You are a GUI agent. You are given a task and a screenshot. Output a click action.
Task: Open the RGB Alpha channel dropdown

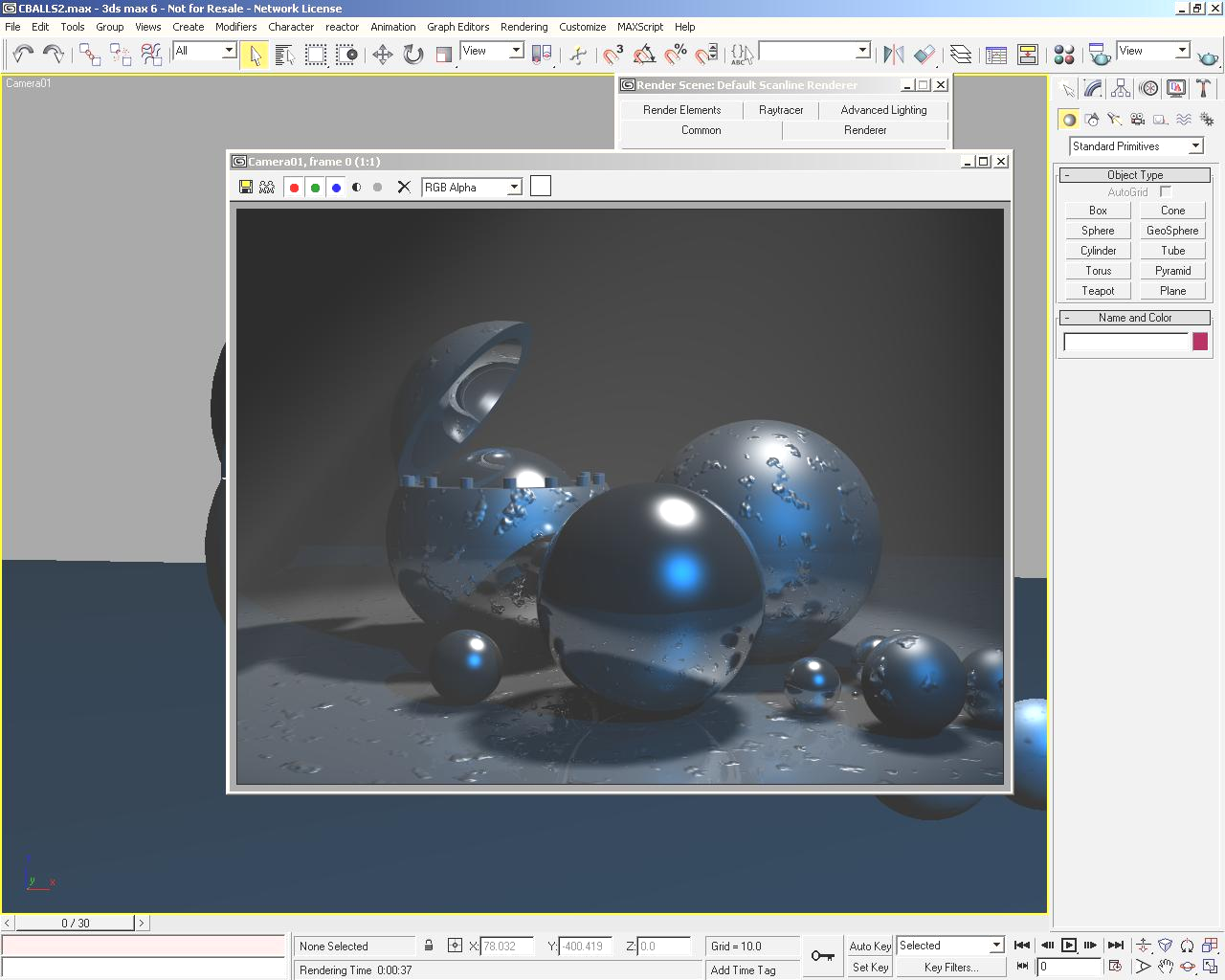pyautogui.click(x=514, y=188)
